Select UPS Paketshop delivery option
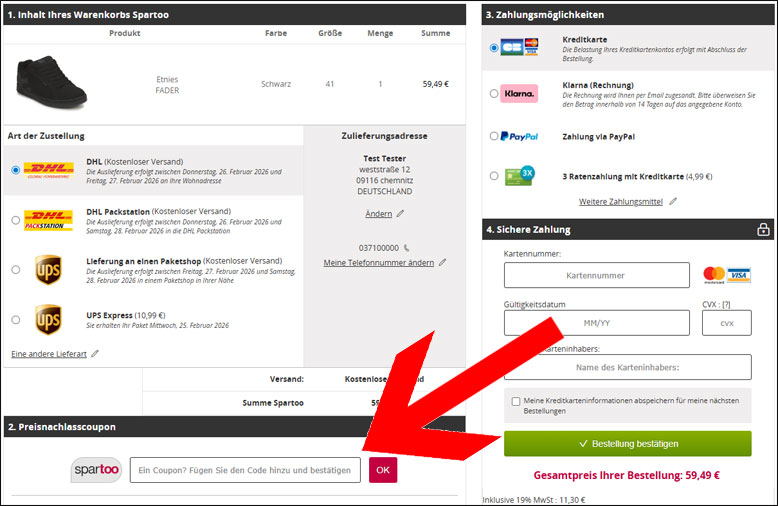This screenshot has width=778, height=506. coord(16,269)
